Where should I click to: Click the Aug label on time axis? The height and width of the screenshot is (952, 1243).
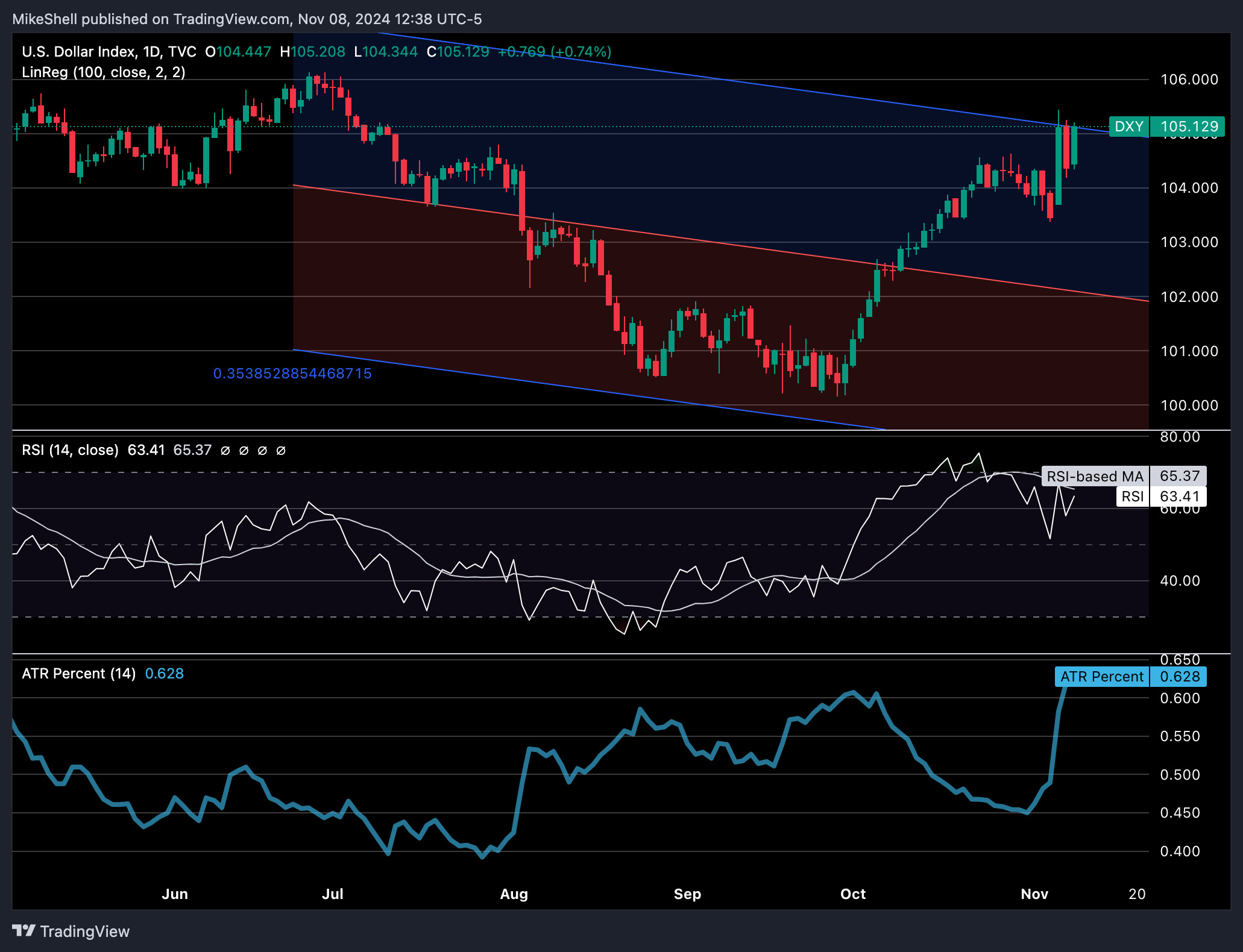pyautogui.click(x=514, y=894)
